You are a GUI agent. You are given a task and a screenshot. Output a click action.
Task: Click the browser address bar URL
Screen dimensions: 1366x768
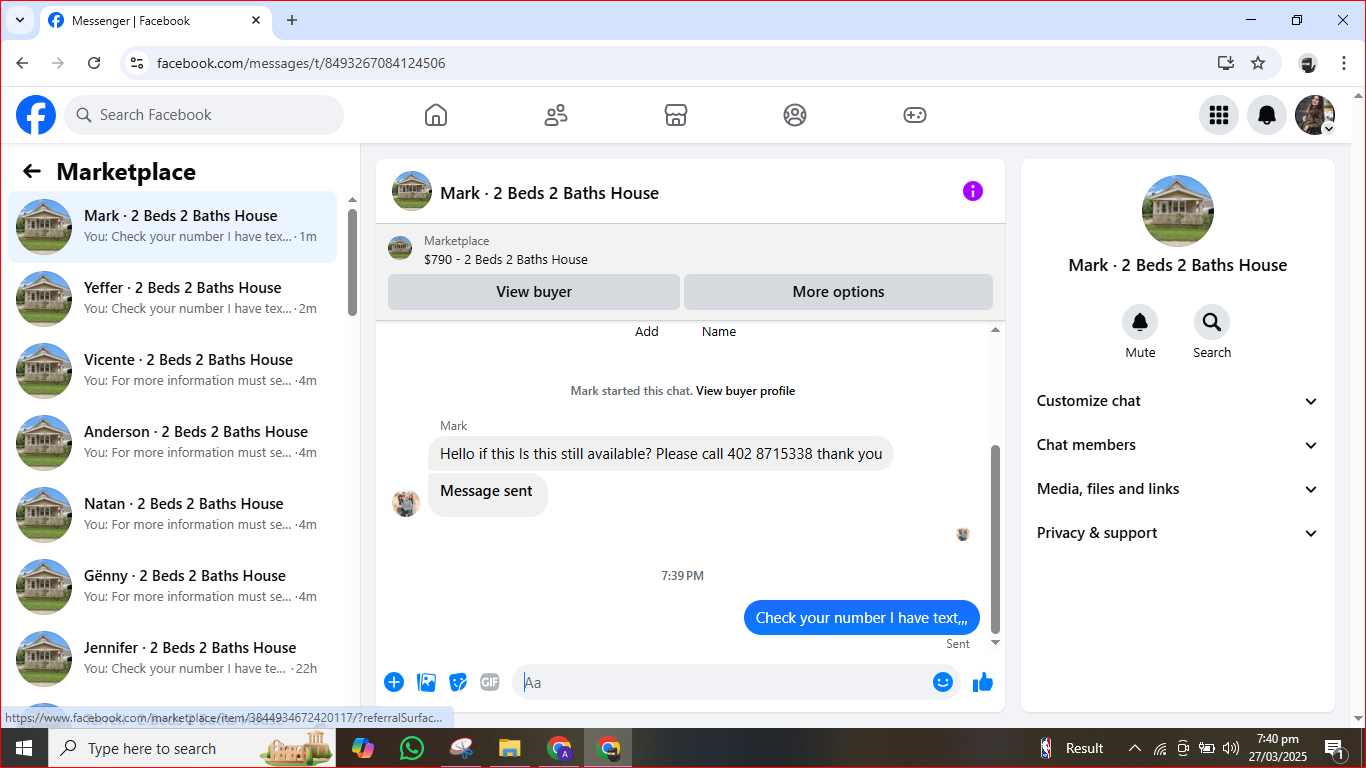[301, 63]
